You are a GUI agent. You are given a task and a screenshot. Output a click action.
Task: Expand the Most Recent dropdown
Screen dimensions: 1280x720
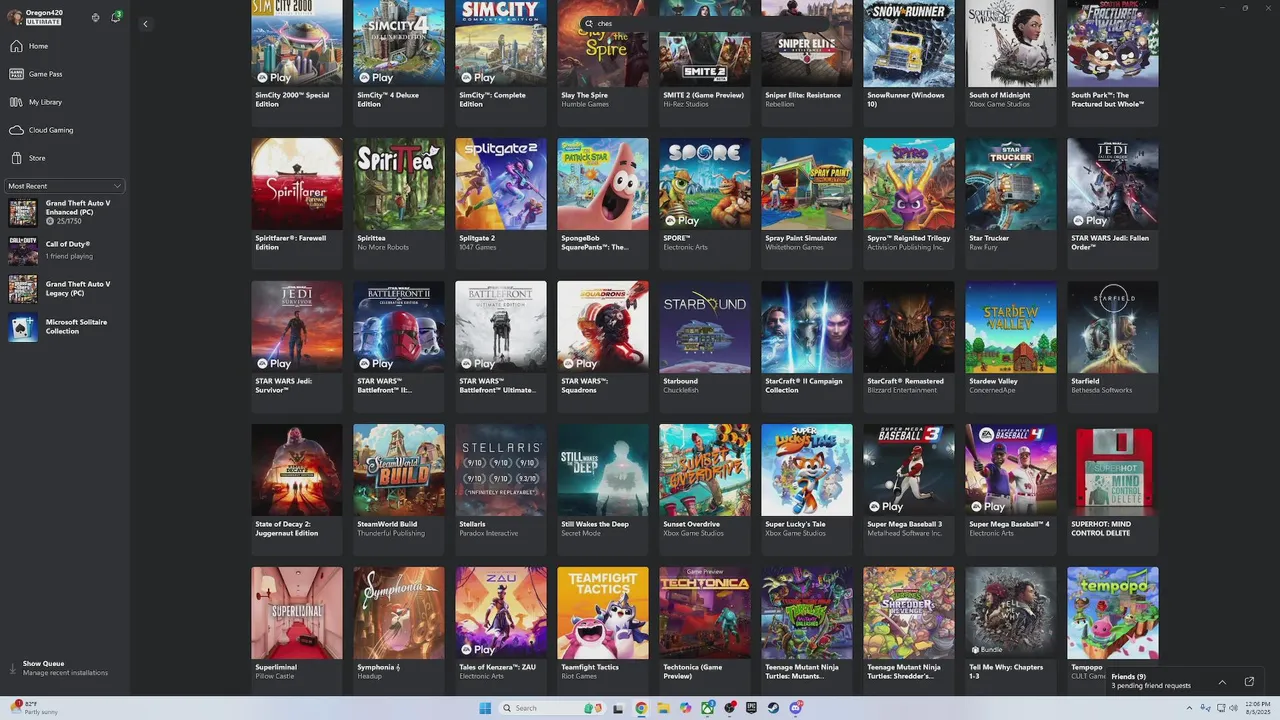[65, 186]
